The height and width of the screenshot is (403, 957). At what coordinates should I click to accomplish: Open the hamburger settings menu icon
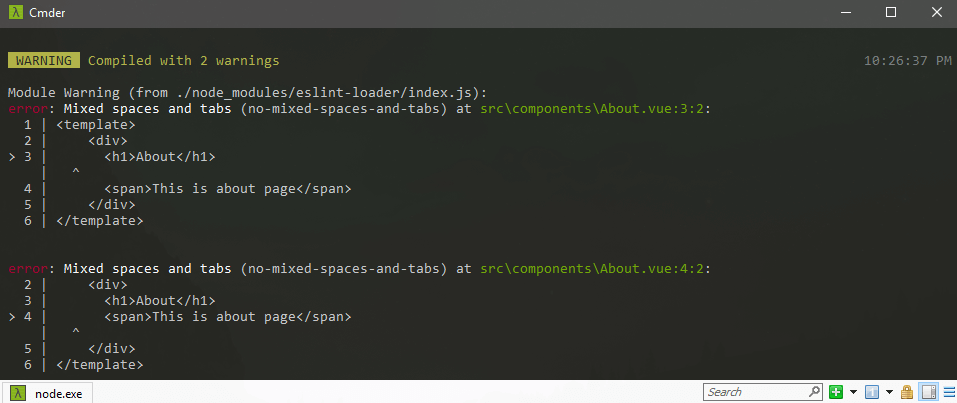(948, 391)
